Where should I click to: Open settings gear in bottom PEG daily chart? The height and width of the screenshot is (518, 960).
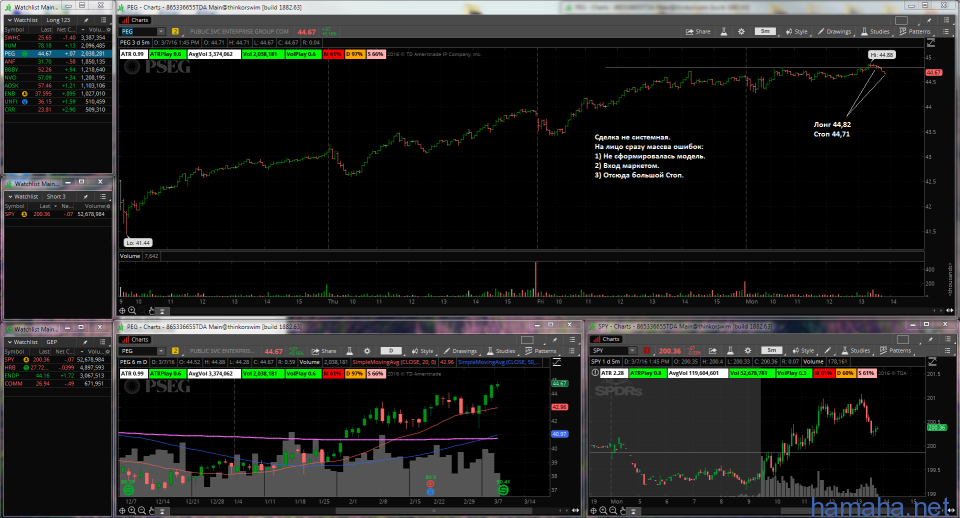point(367,351)
